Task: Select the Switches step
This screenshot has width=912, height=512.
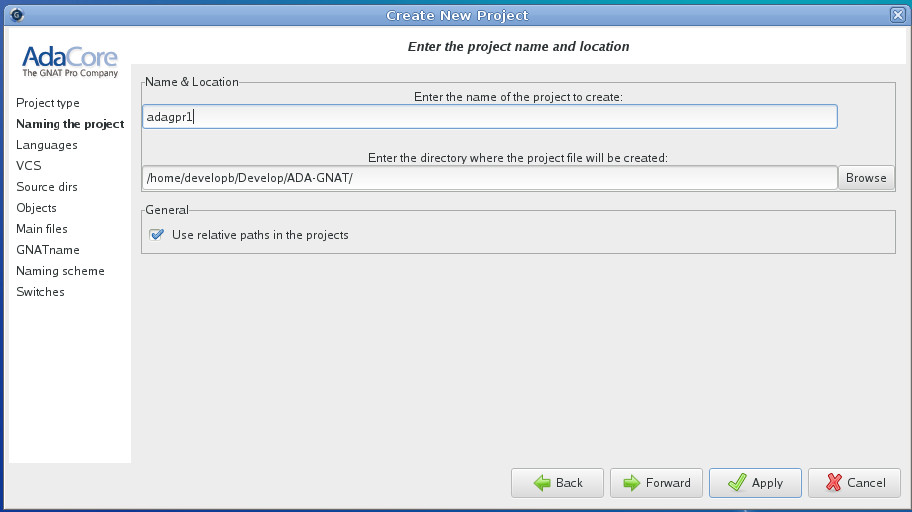Action: point(41,292)
